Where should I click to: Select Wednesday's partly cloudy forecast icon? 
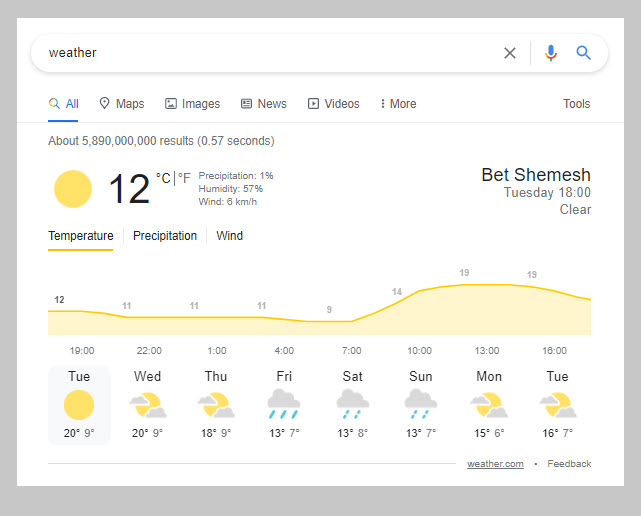pos(147,404)
